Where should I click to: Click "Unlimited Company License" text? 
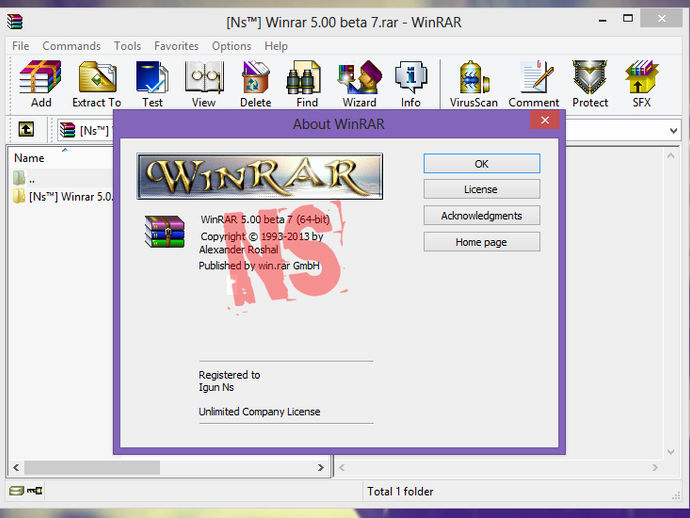(259, 411)
